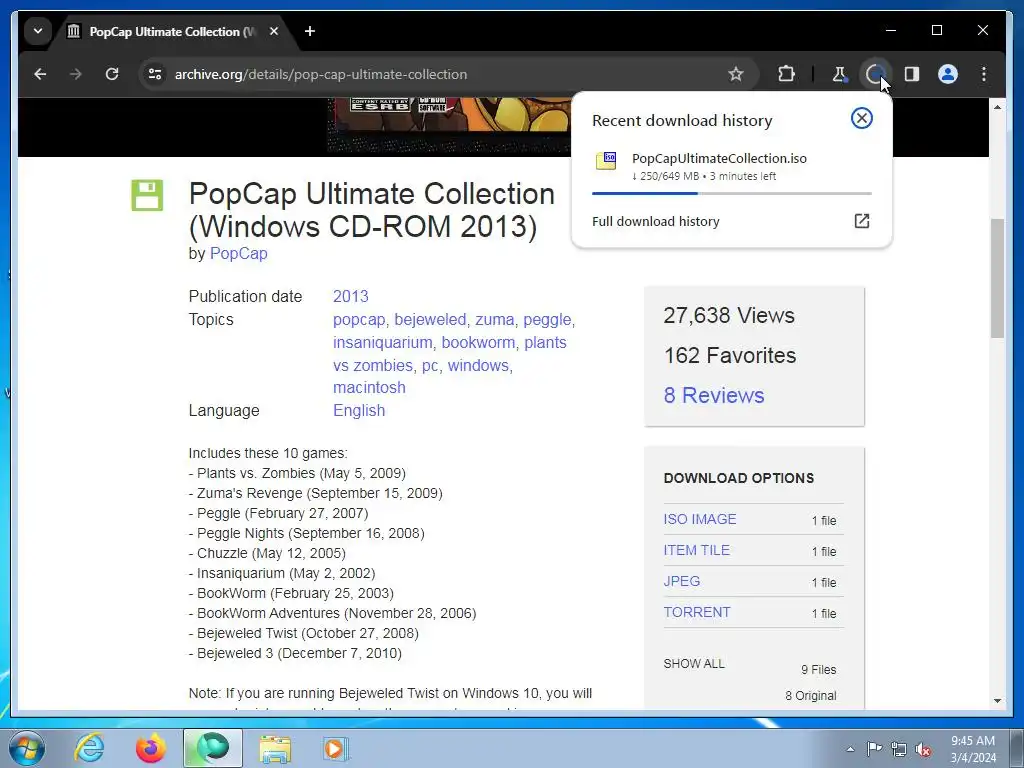Click the muted volume tray icon
The height and width of the screenshot is (768, 1024).
tap(923, 749)
